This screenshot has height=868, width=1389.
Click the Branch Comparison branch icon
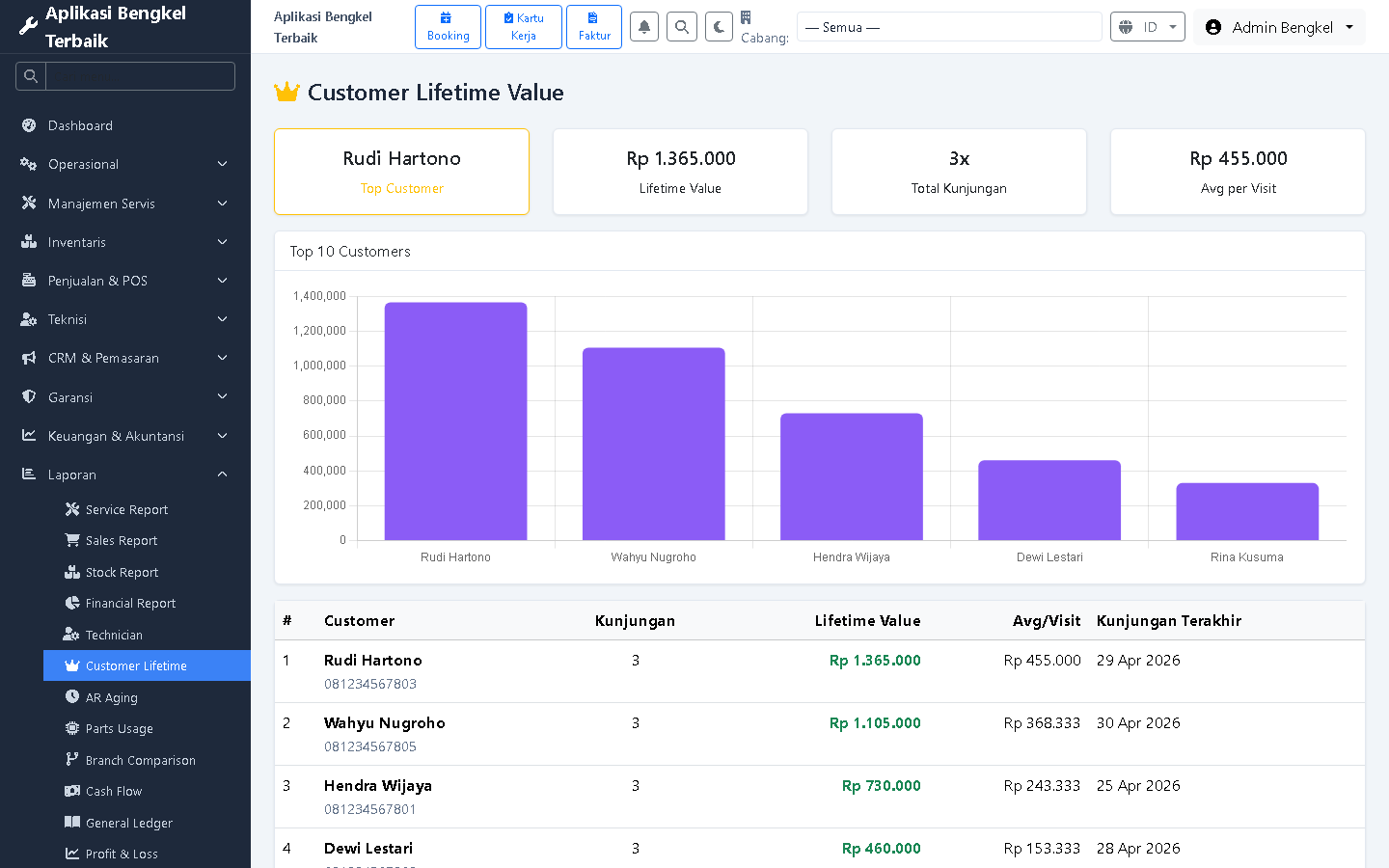click(72, 760)
